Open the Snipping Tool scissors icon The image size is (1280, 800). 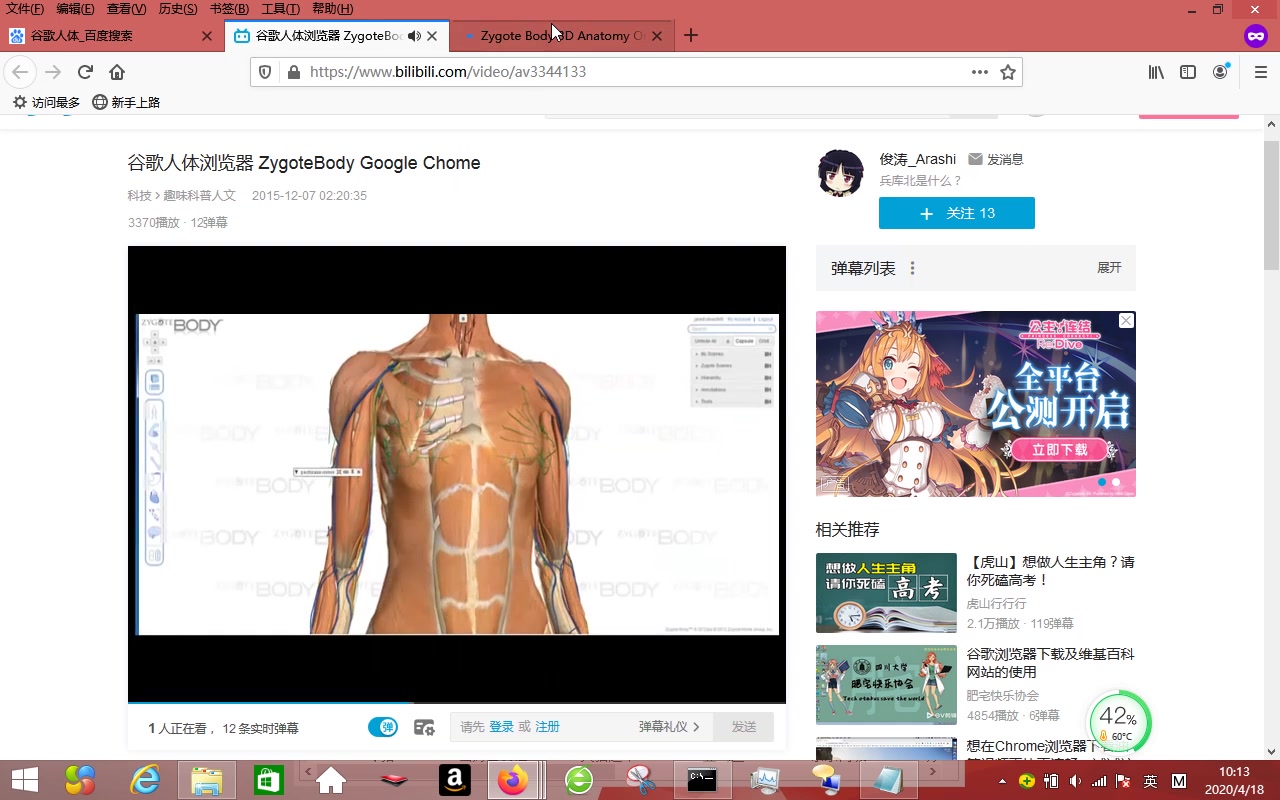point(640,780)
